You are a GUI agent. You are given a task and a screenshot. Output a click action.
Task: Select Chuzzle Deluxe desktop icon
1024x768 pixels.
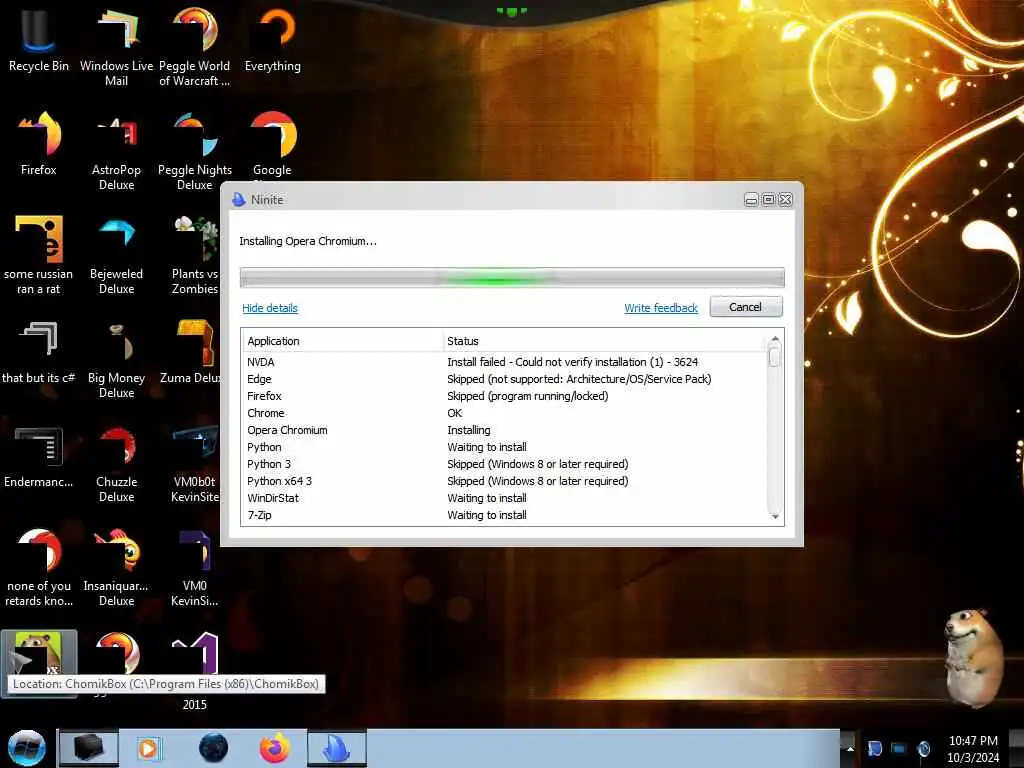click(x=116, y=464)
